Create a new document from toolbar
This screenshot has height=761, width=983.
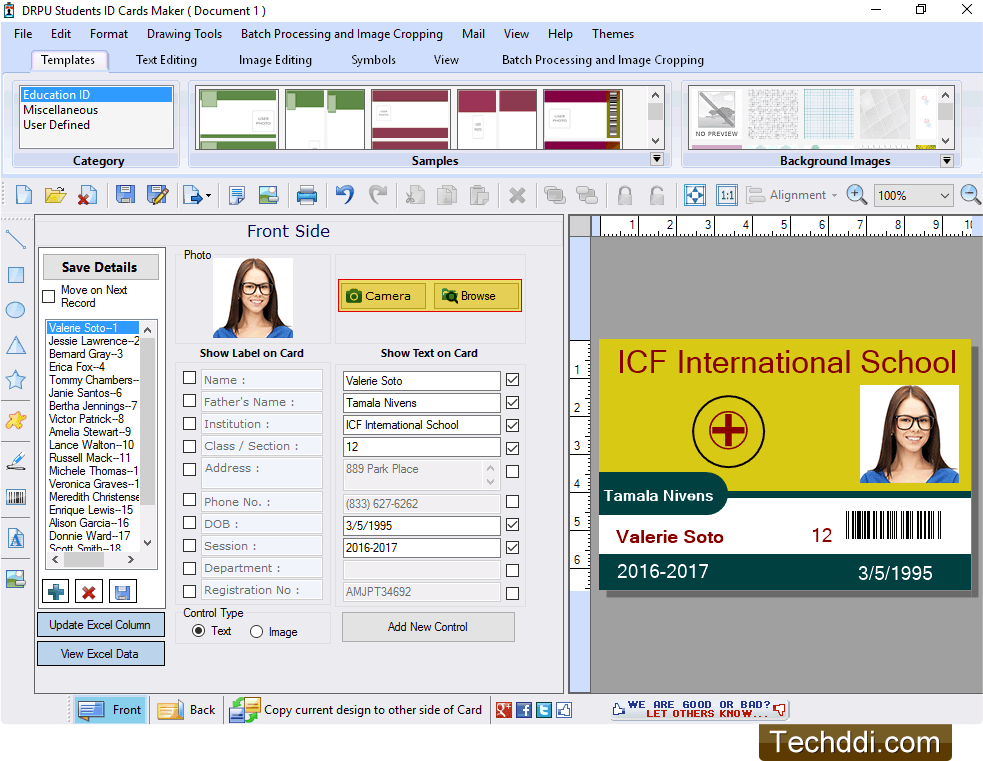(x=24, y=195)
